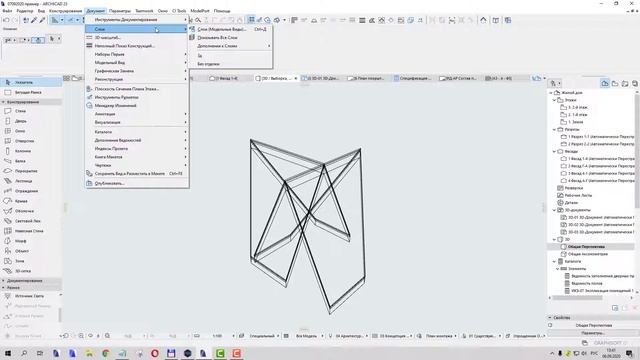Select the Zone (Зона) tool
The image size is (640, 360).
pyautogui.click(x=31, y=261)
